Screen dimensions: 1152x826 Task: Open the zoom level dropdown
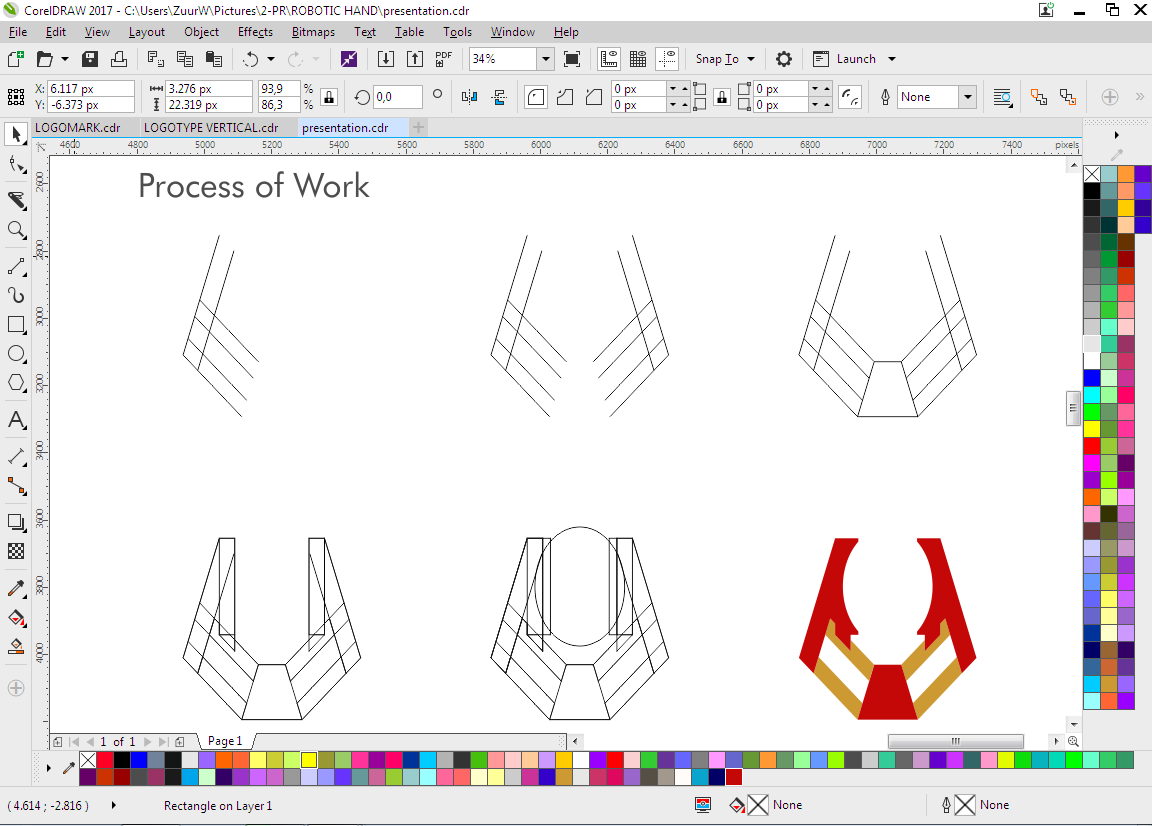coord(545,59)
